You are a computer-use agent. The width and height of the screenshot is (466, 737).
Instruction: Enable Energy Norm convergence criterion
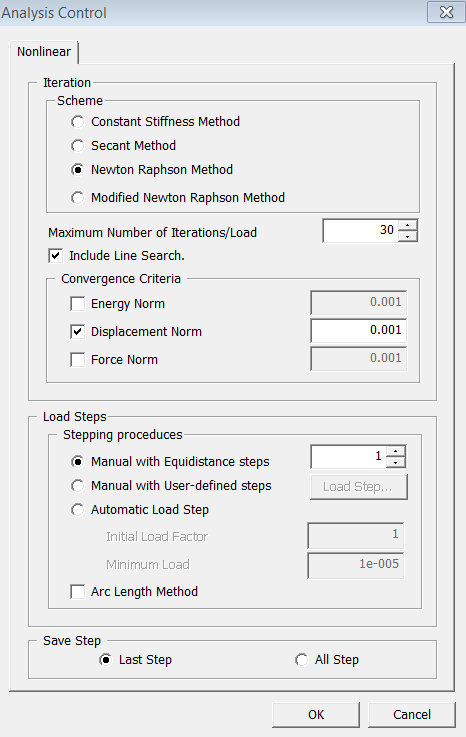click(x=78, y=304)
